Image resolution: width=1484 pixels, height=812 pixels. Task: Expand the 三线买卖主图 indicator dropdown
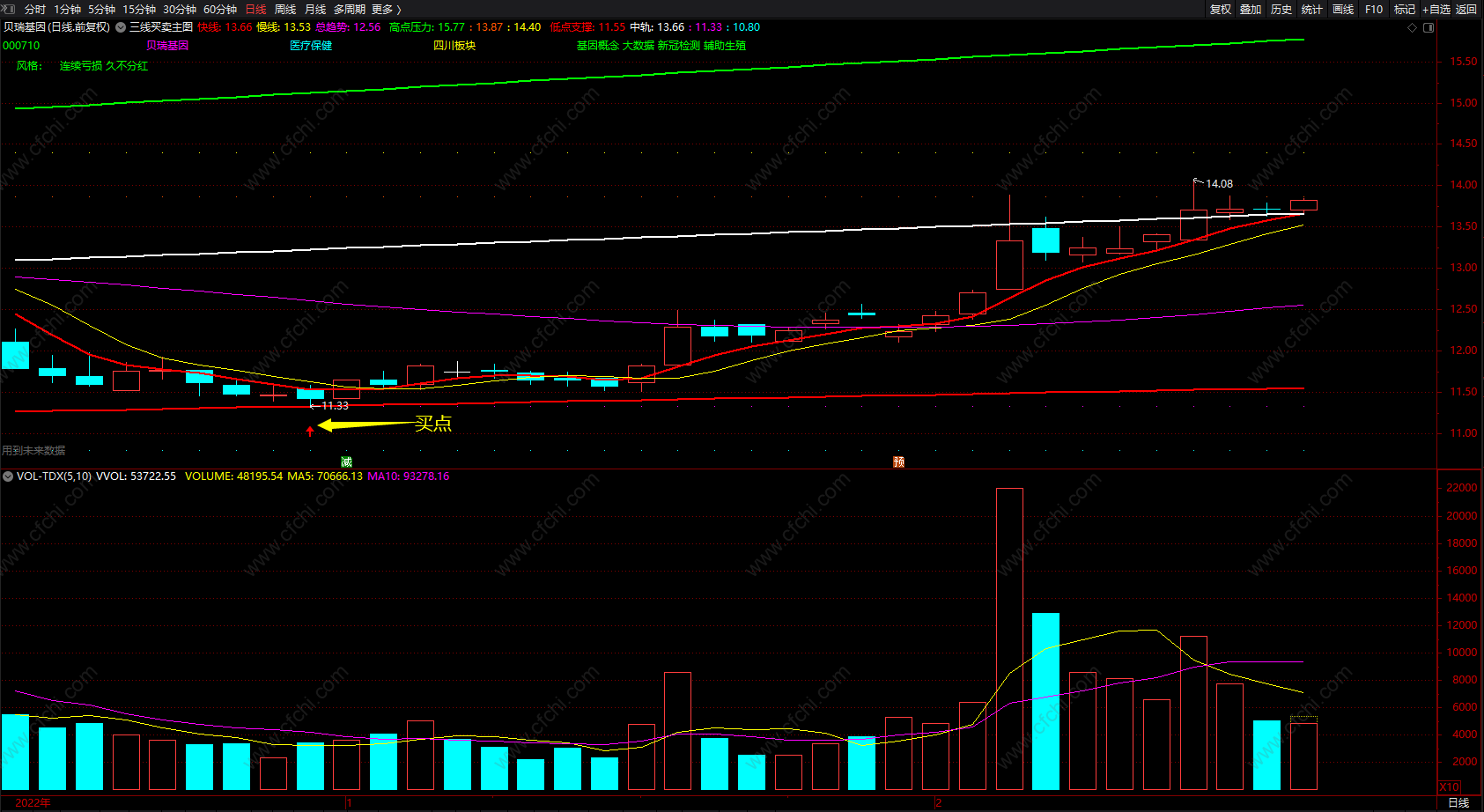pos(121,27)
